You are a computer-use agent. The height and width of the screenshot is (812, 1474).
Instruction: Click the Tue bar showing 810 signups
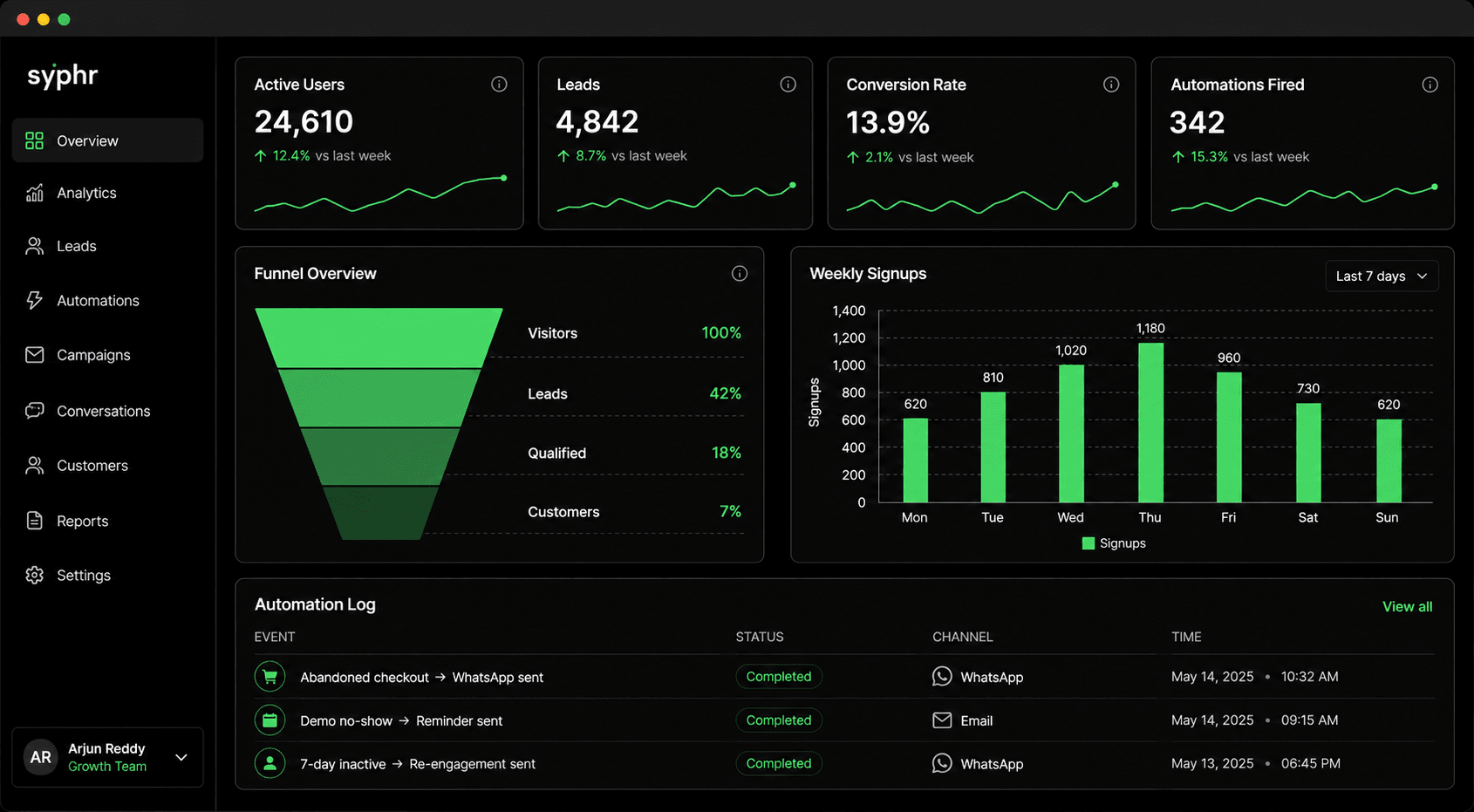pos(993,447)
